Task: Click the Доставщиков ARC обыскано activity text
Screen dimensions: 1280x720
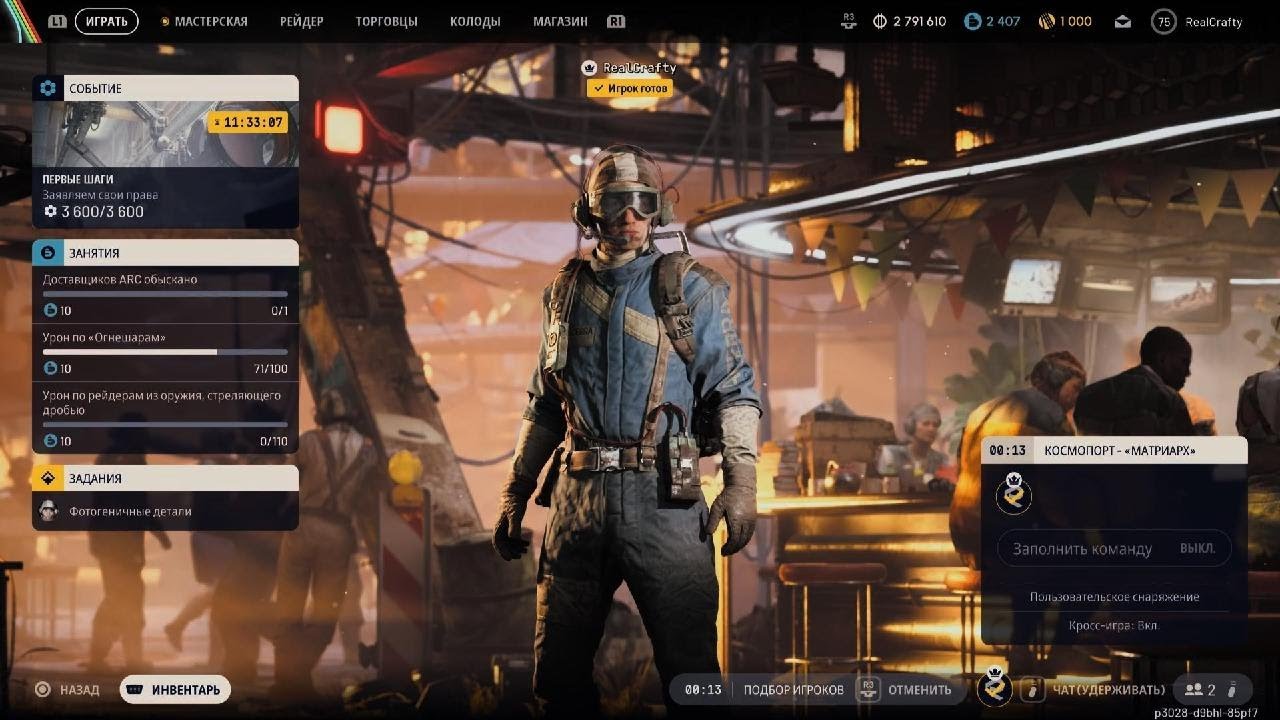Action: point(120,280)
